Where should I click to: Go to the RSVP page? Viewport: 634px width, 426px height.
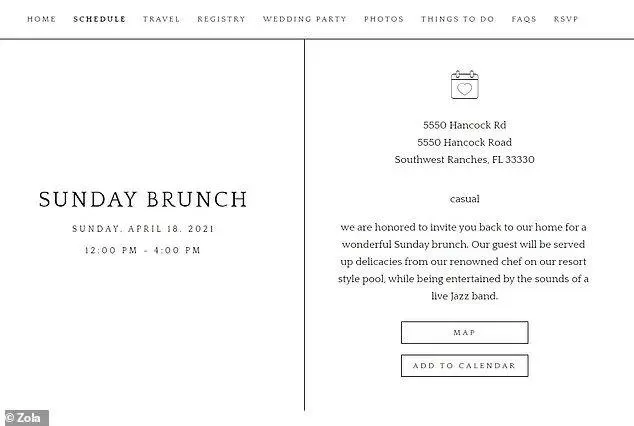pos(566,19)
